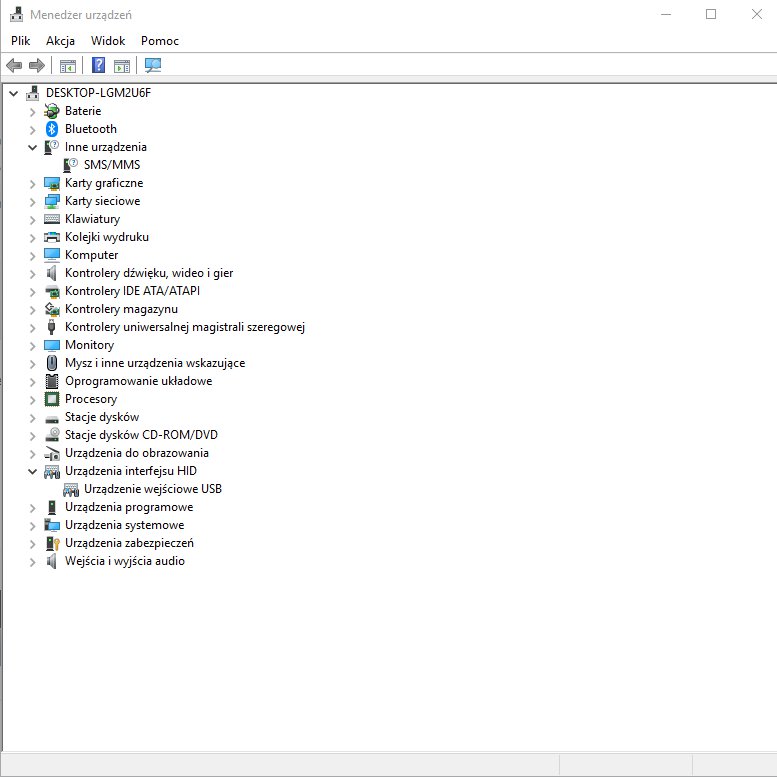The image size is (777, 777).
Task: Select Kontrolery dźwięku, wideo i gier label
Action: tap(149, 273)
